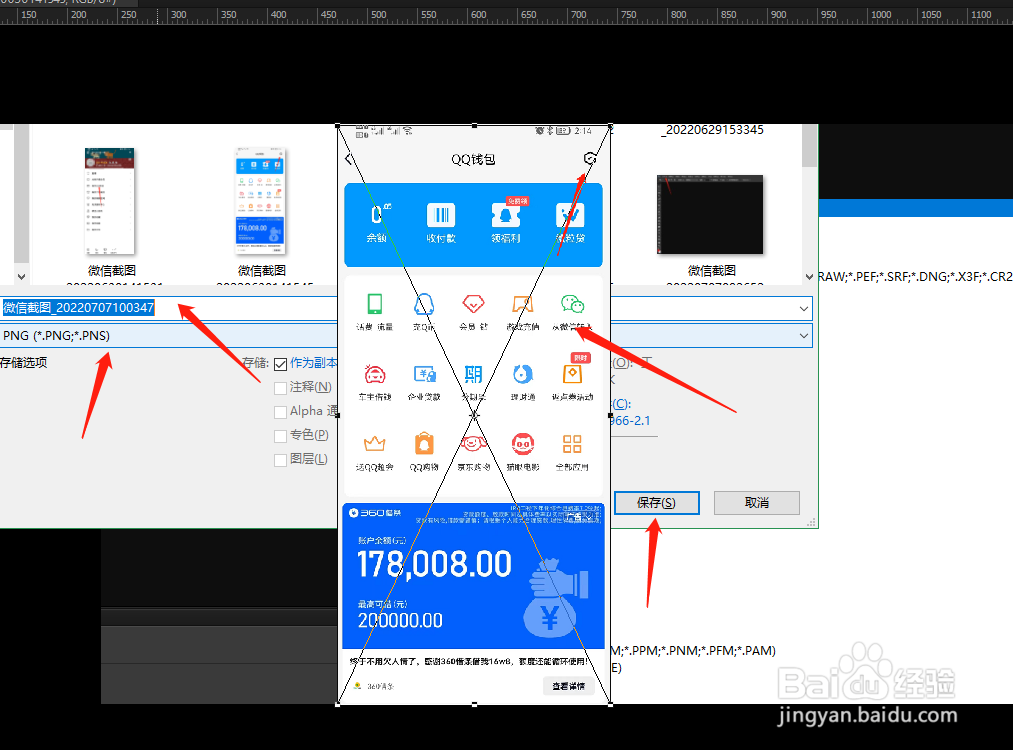Tap the 全部应用 grid icon

coord(572,444)
